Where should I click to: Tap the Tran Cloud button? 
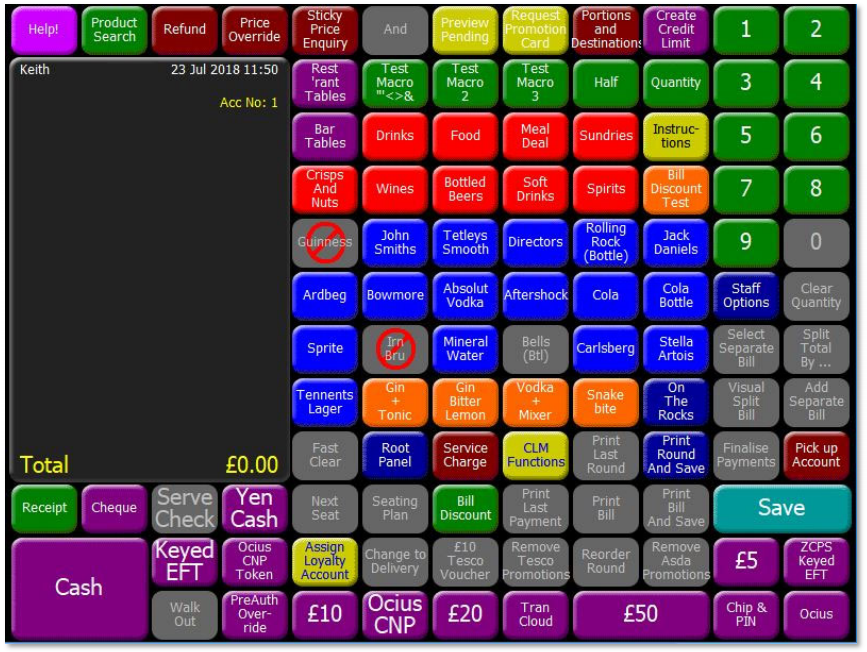pos(535,614)
